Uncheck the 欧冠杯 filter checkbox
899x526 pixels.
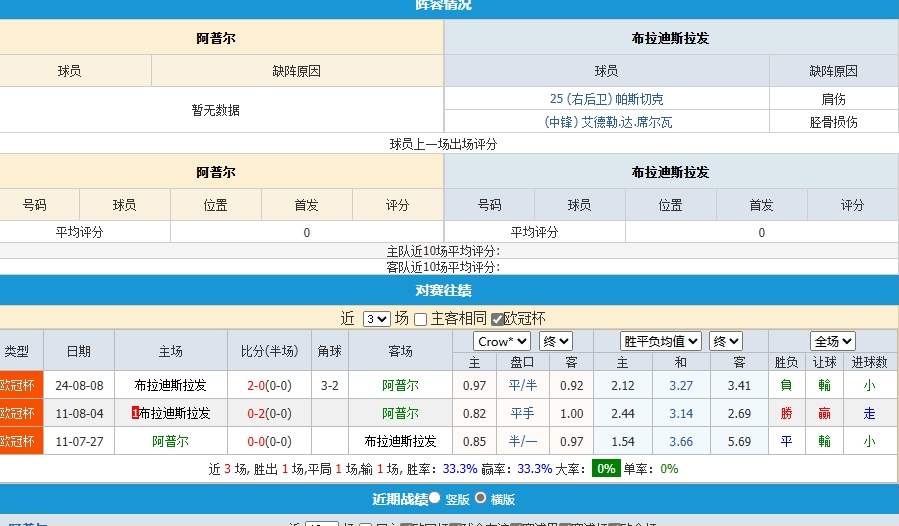(497, 319)
